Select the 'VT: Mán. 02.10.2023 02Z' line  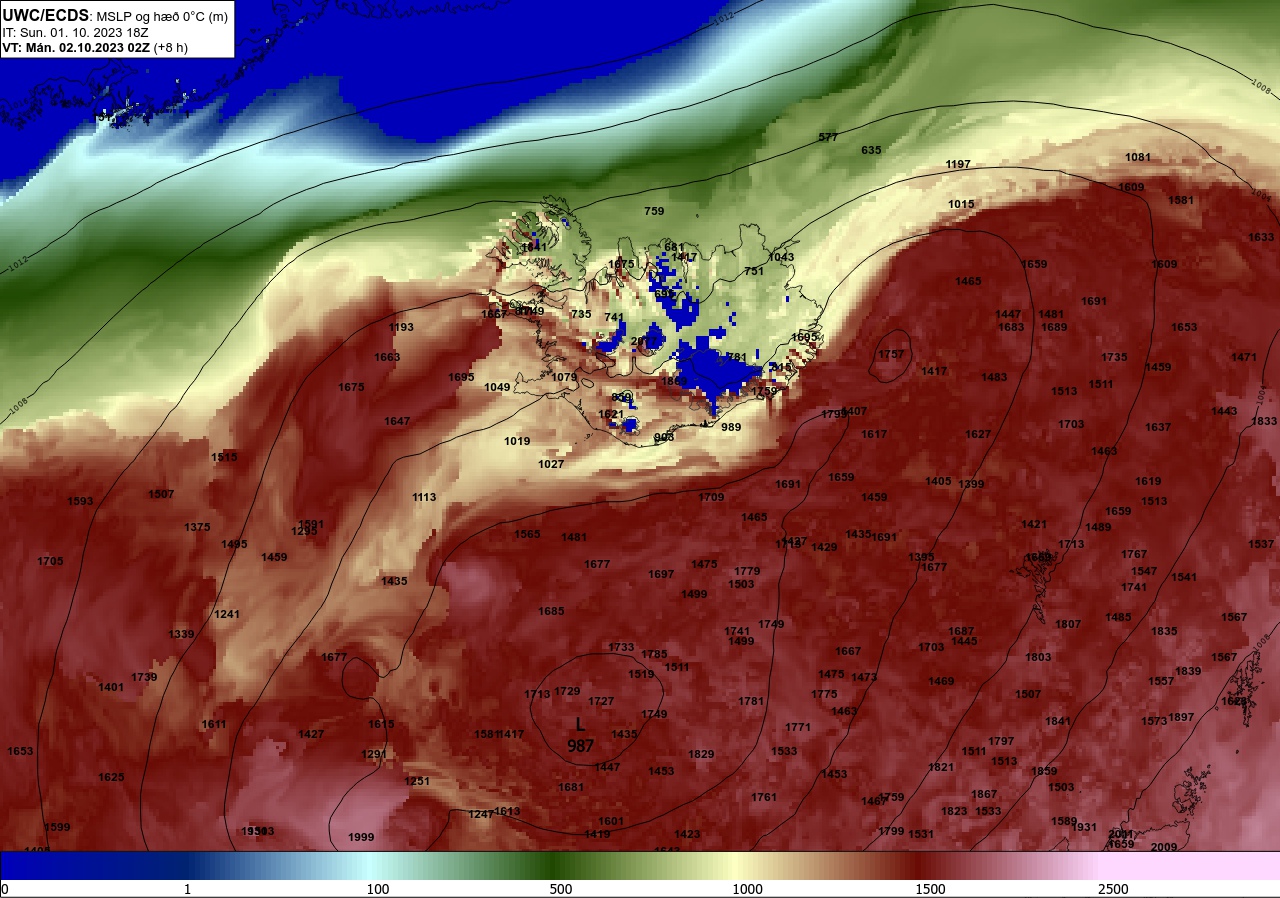[x=78, y=47]
